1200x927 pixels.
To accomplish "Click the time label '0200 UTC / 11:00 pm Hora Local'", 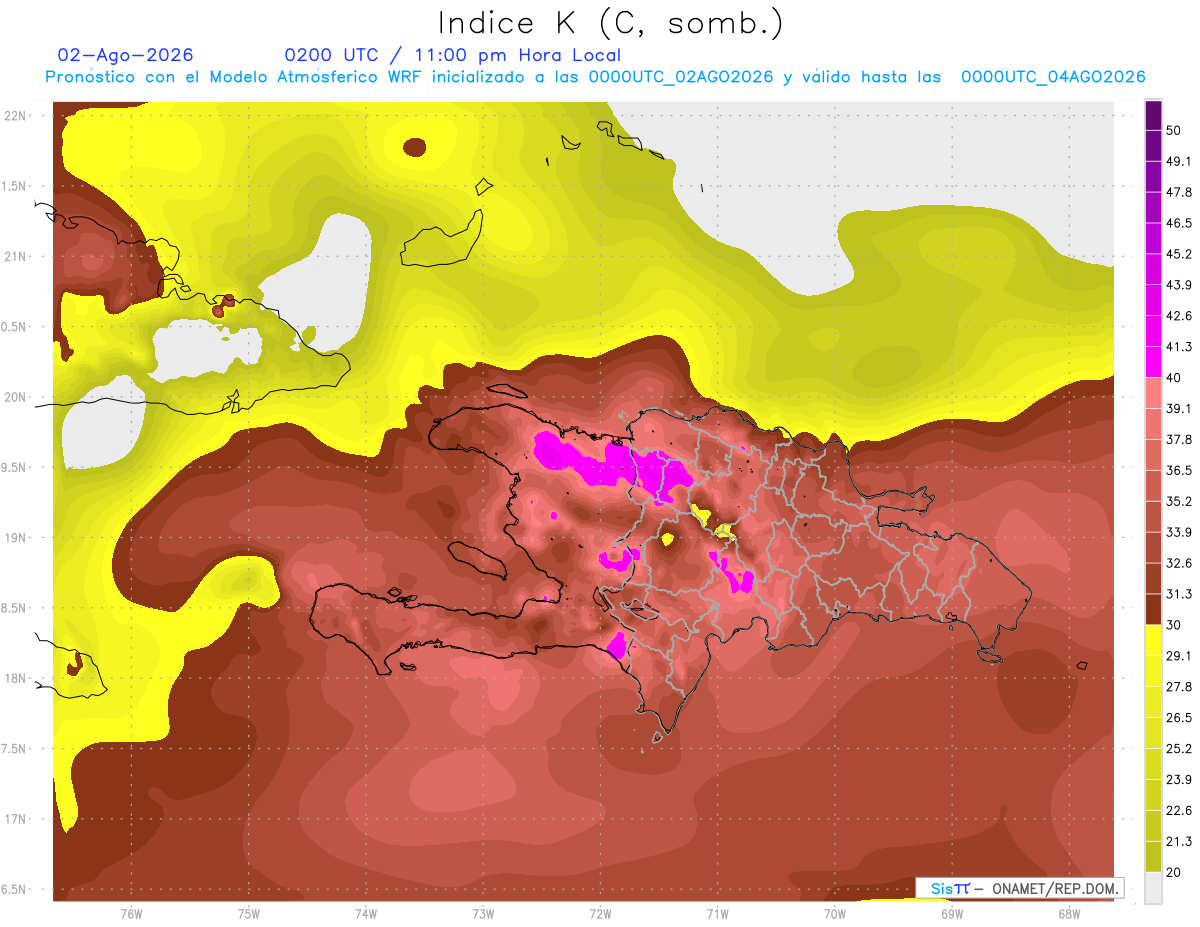I will tap(452, 55).
